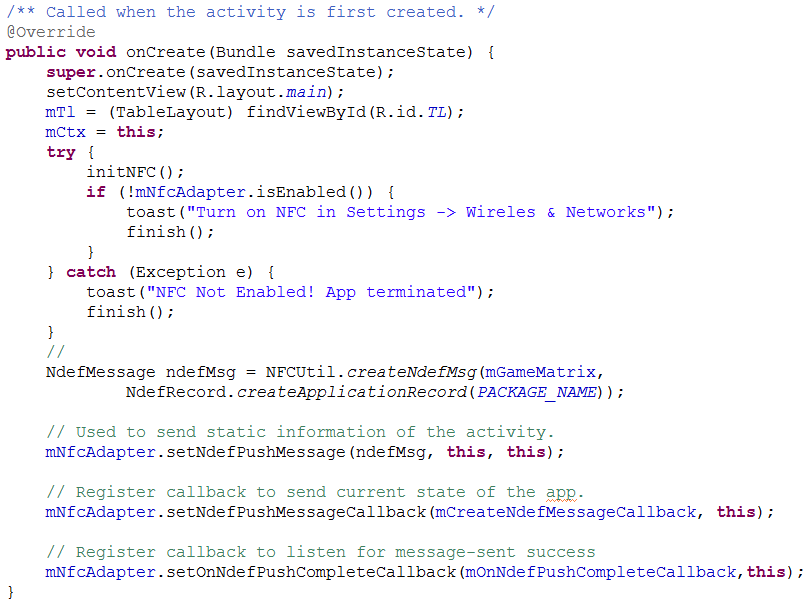Click the catch keyword

coord(90,272)
